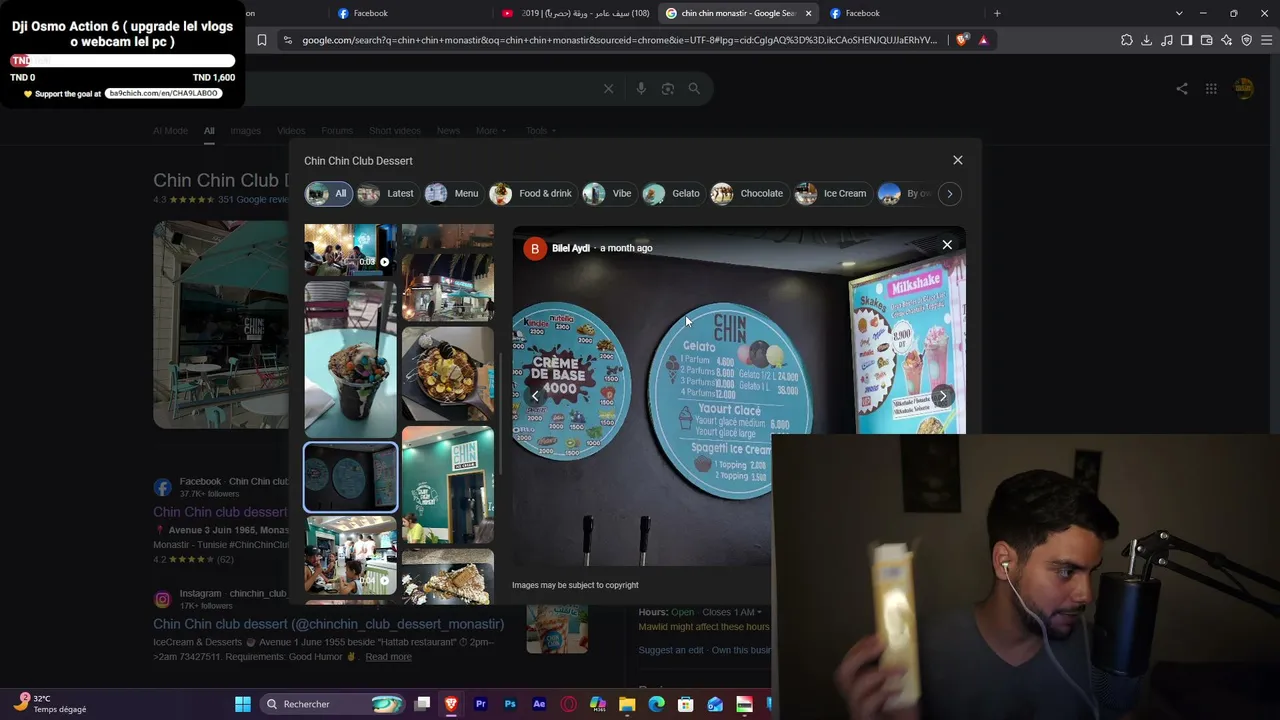Switch to Videos search tab

coord(291,131)
